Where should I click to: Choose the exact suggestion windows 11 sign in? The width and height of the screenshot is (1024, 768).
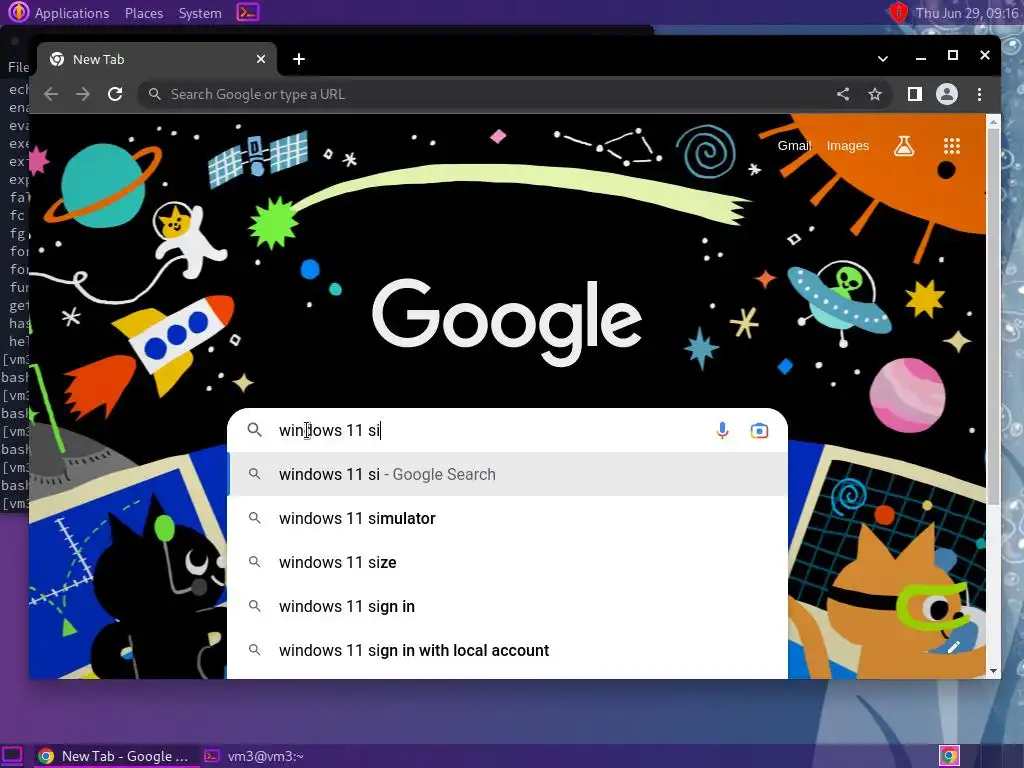pos(507,607)
